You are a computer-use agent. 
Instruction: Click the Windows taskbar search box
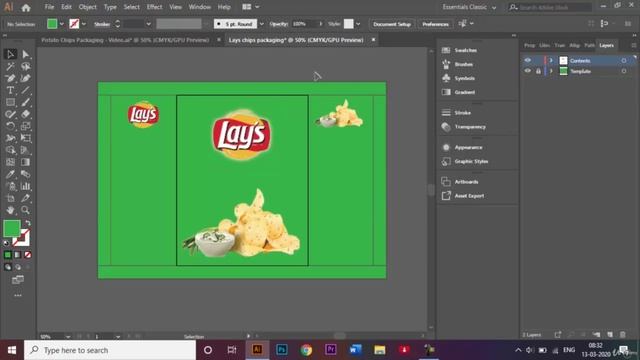[110, 350]
